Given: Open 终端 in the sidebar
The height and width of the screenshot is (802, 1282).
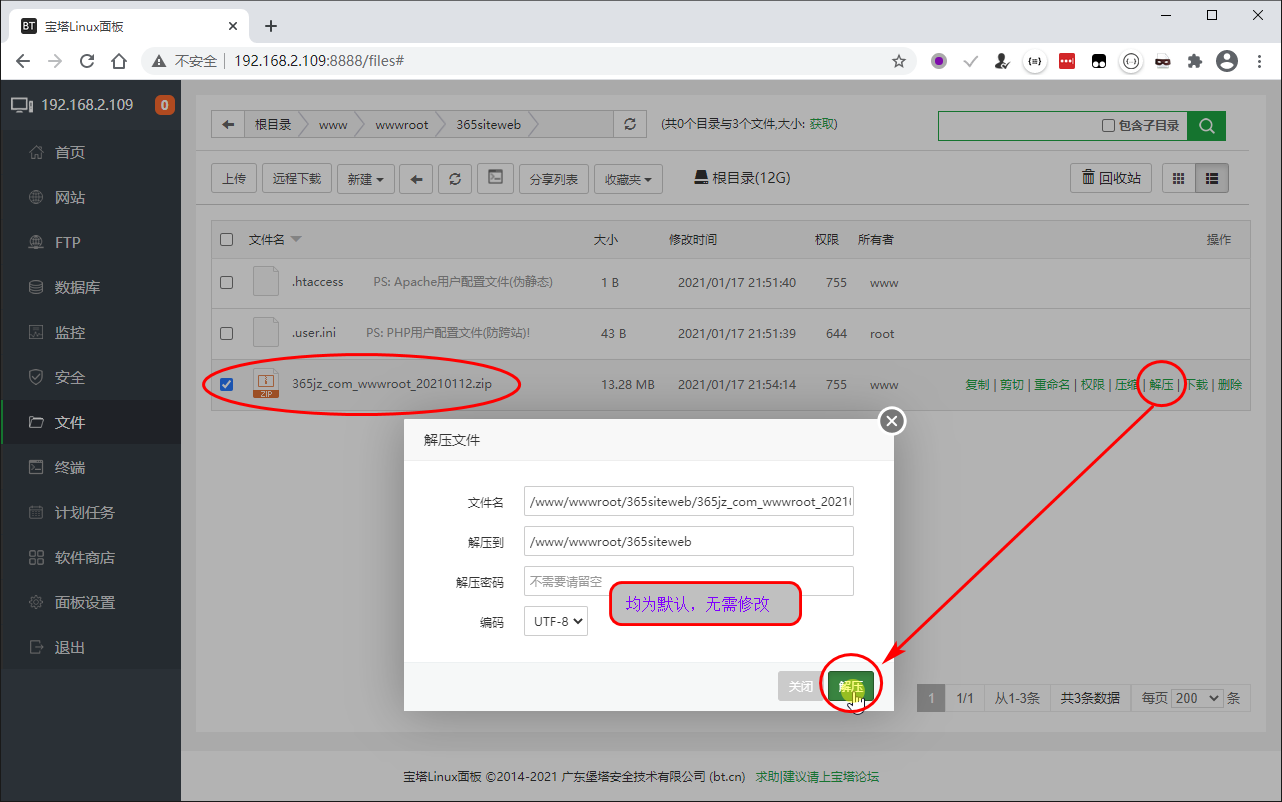Looking at the screenshot, I should coord(70,468).
